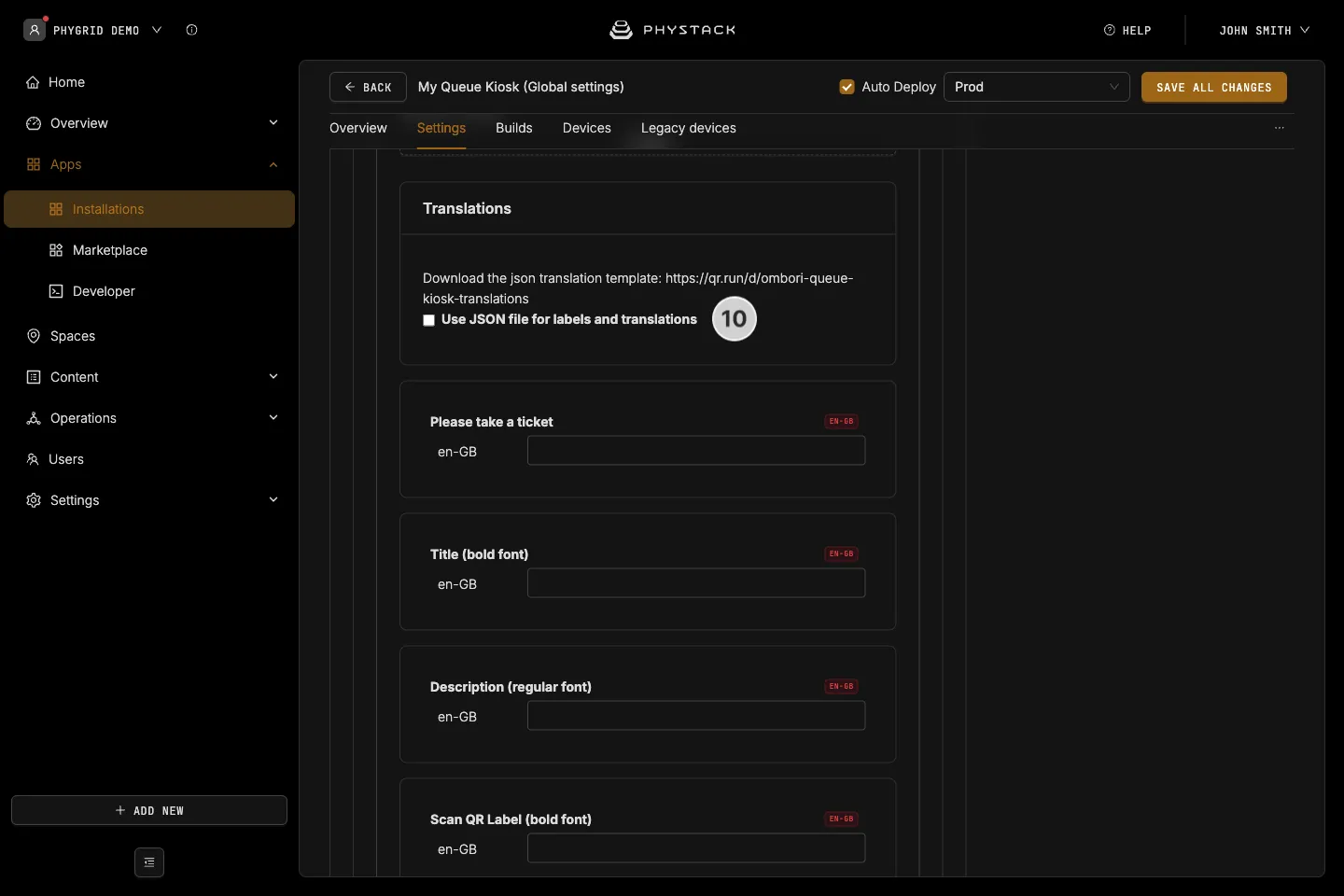The height and width of the screenshot is (896, 1344).
Task: Click the Phystack logo
Action: [x=672, y=30]
